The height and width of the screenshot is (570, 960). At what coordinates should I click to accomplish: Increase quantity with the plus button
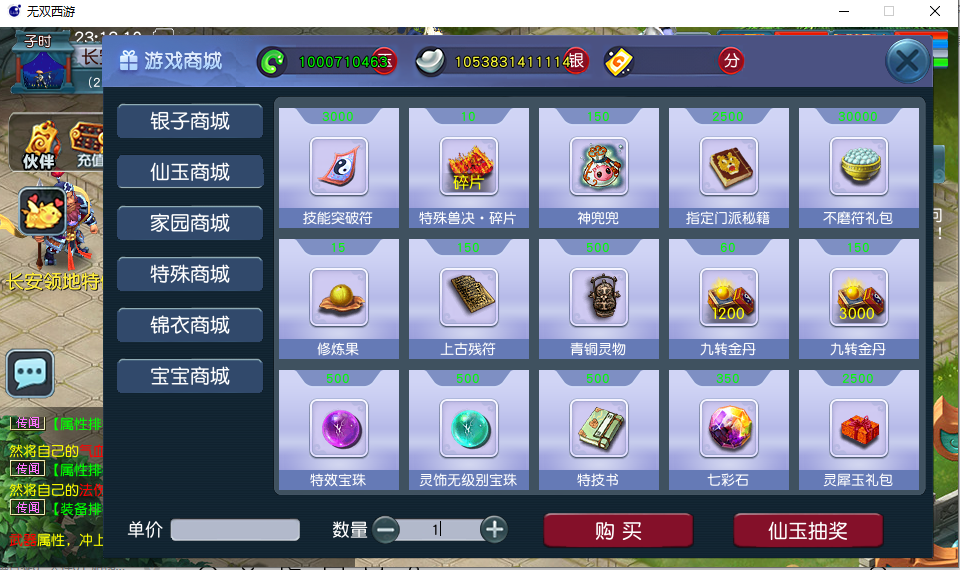pos(494,529)
